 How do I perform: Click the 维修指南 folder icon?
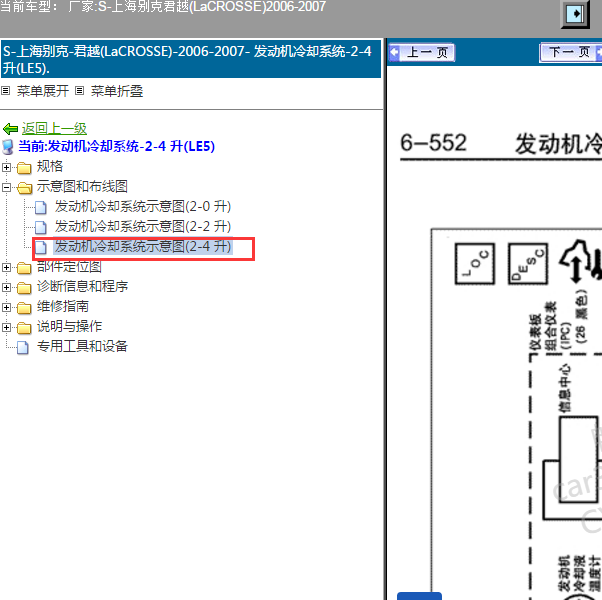[24, 307]
